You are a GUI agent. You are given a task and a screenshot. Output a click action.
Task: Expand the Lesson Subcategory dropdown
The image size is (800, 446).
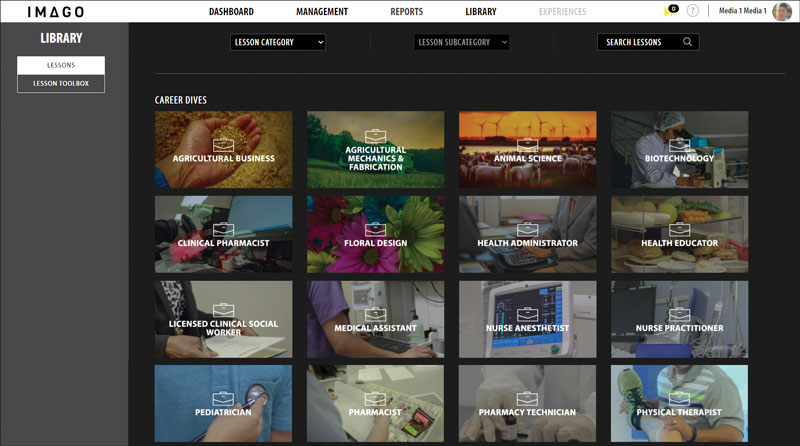tap(461, 42)
